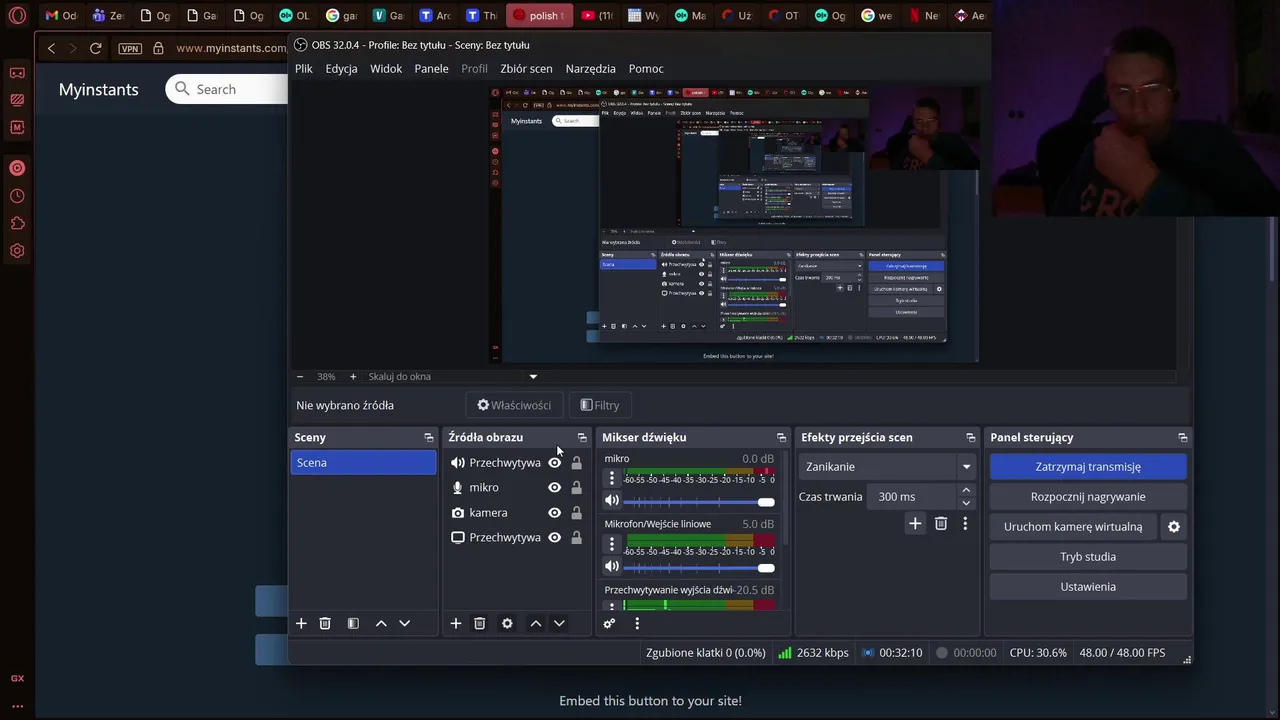Lock the kamera source
The image size is (1280, 720).
(x=576, y=513)
